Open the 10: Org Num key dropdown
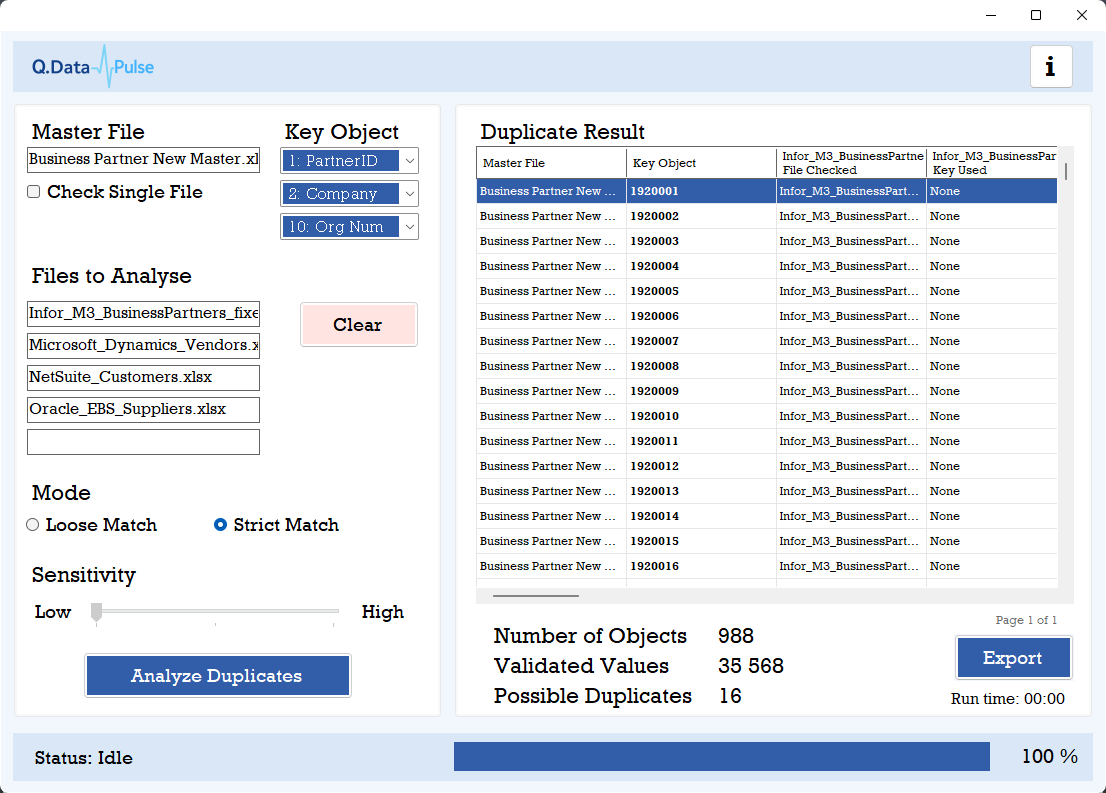The image size is (1106, 793). (349, 227)
